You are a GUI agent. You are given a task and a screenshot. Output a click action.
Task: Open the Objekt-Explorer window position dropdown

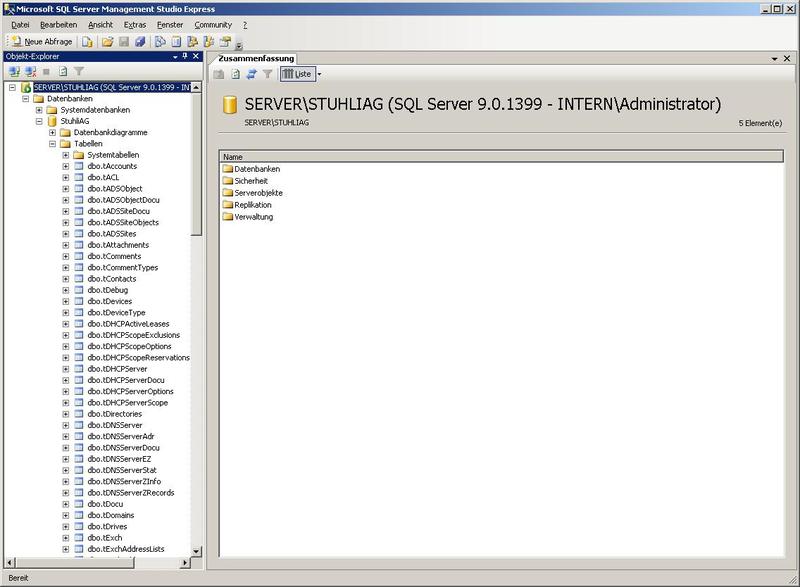tap(175, 57)
